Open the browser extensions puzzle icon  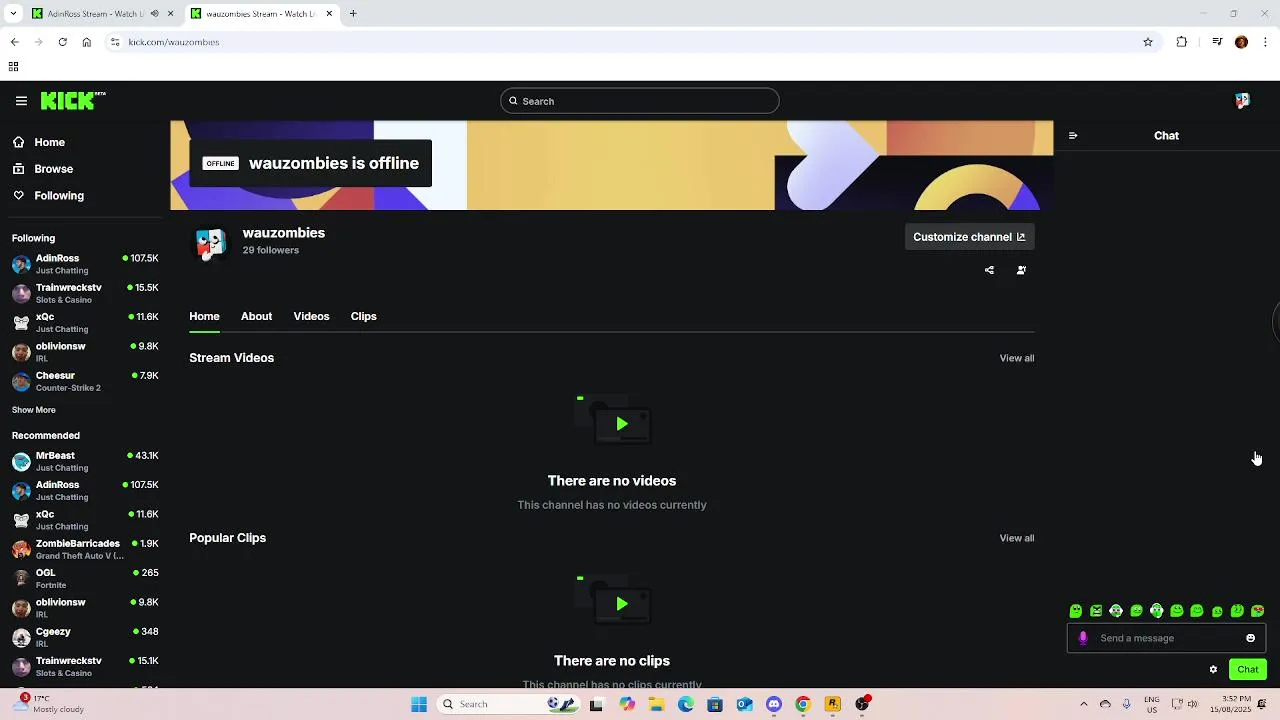point(1182,42)
